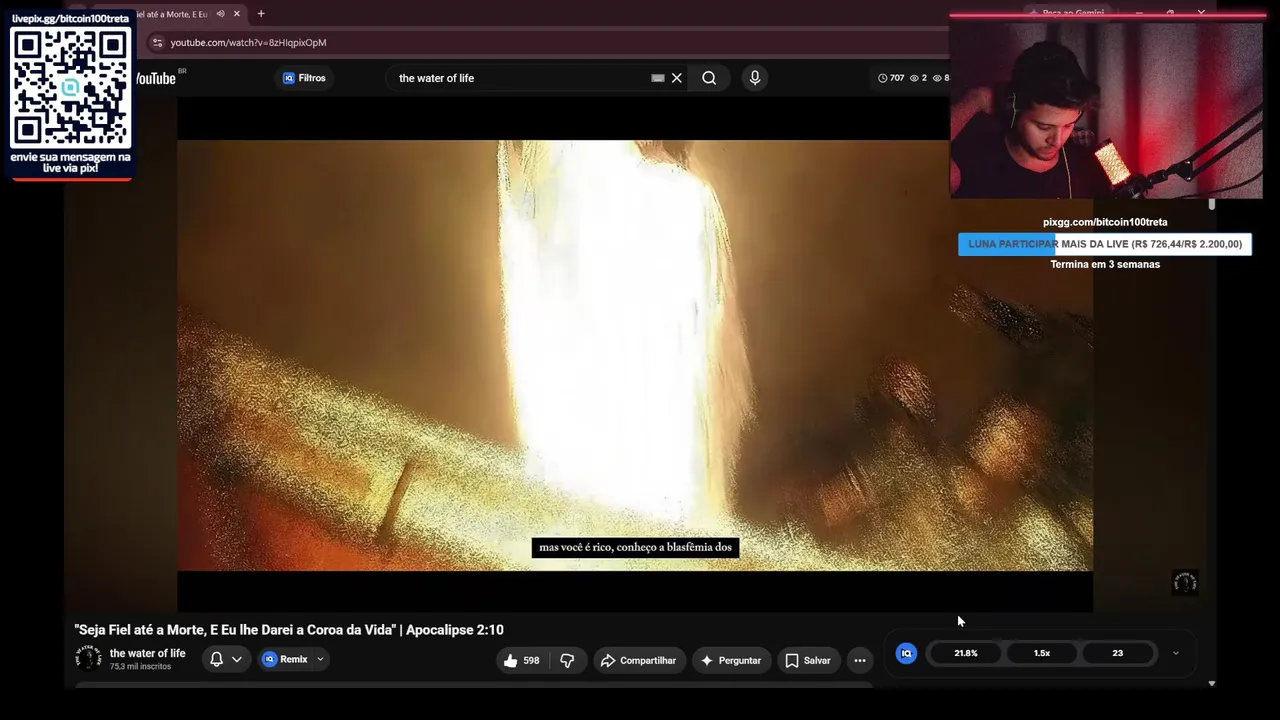The height and width of the screenshot is (720, 1280).
Task: Open the on-screen keyboard in search box
Action: [x=658, y=78]
